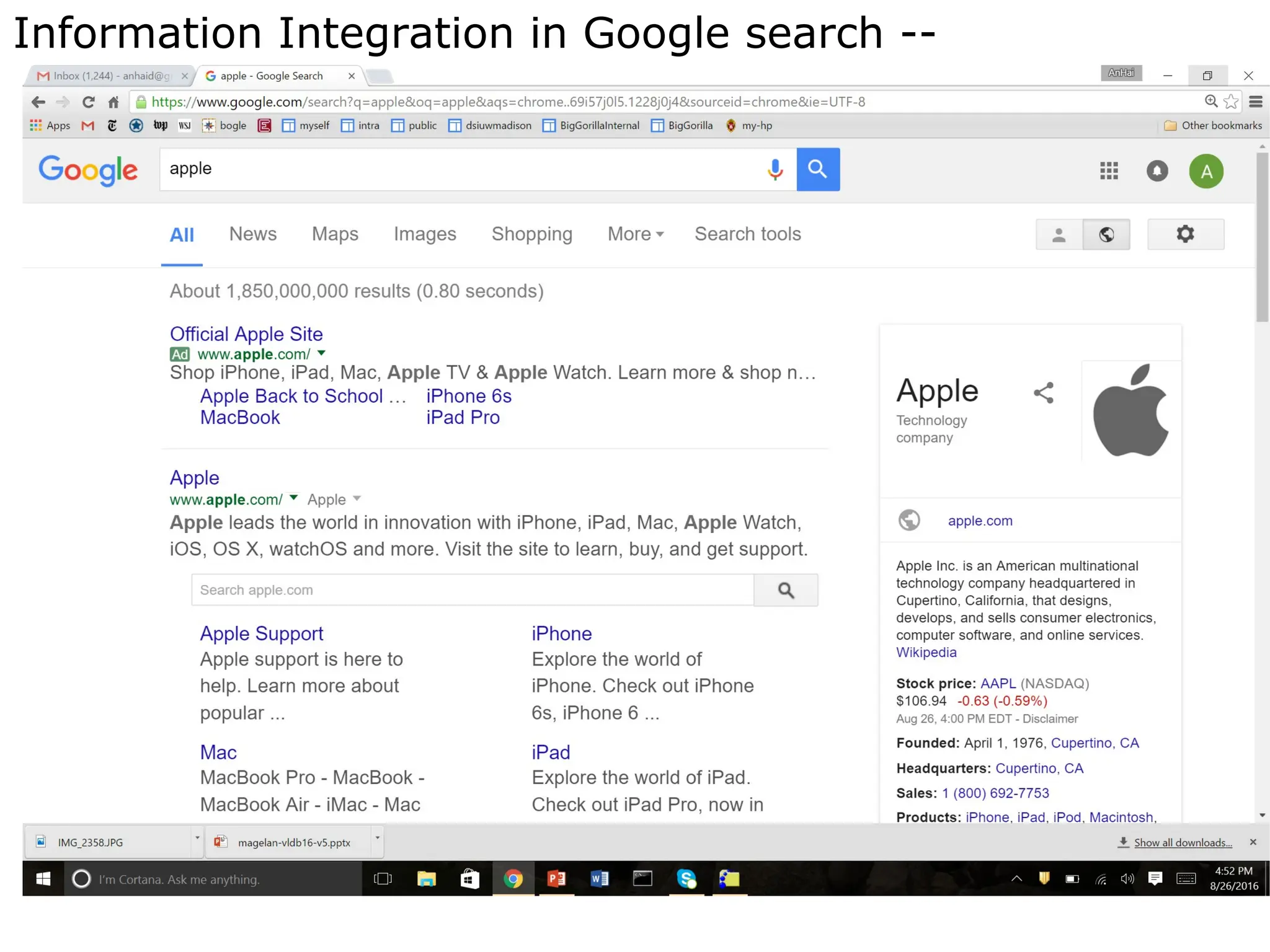This screenshot has width=1270, height=952.
Task: Click the browser forward arrow
Action: click(x=63, y=102)
